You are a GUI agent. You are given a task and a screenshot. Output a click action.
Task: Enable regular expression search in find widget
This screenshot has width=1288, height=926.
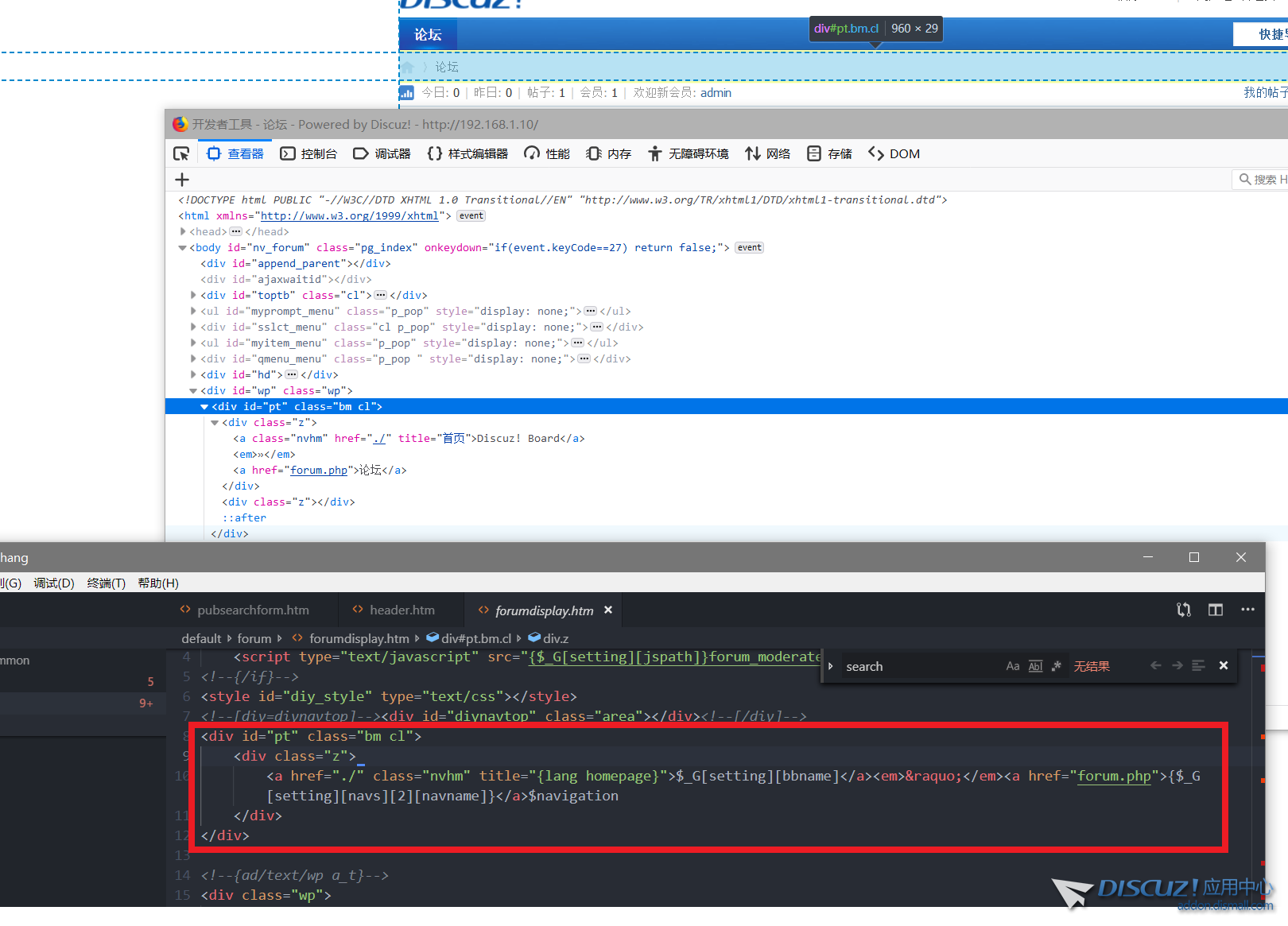click(x=1056, y=666)
